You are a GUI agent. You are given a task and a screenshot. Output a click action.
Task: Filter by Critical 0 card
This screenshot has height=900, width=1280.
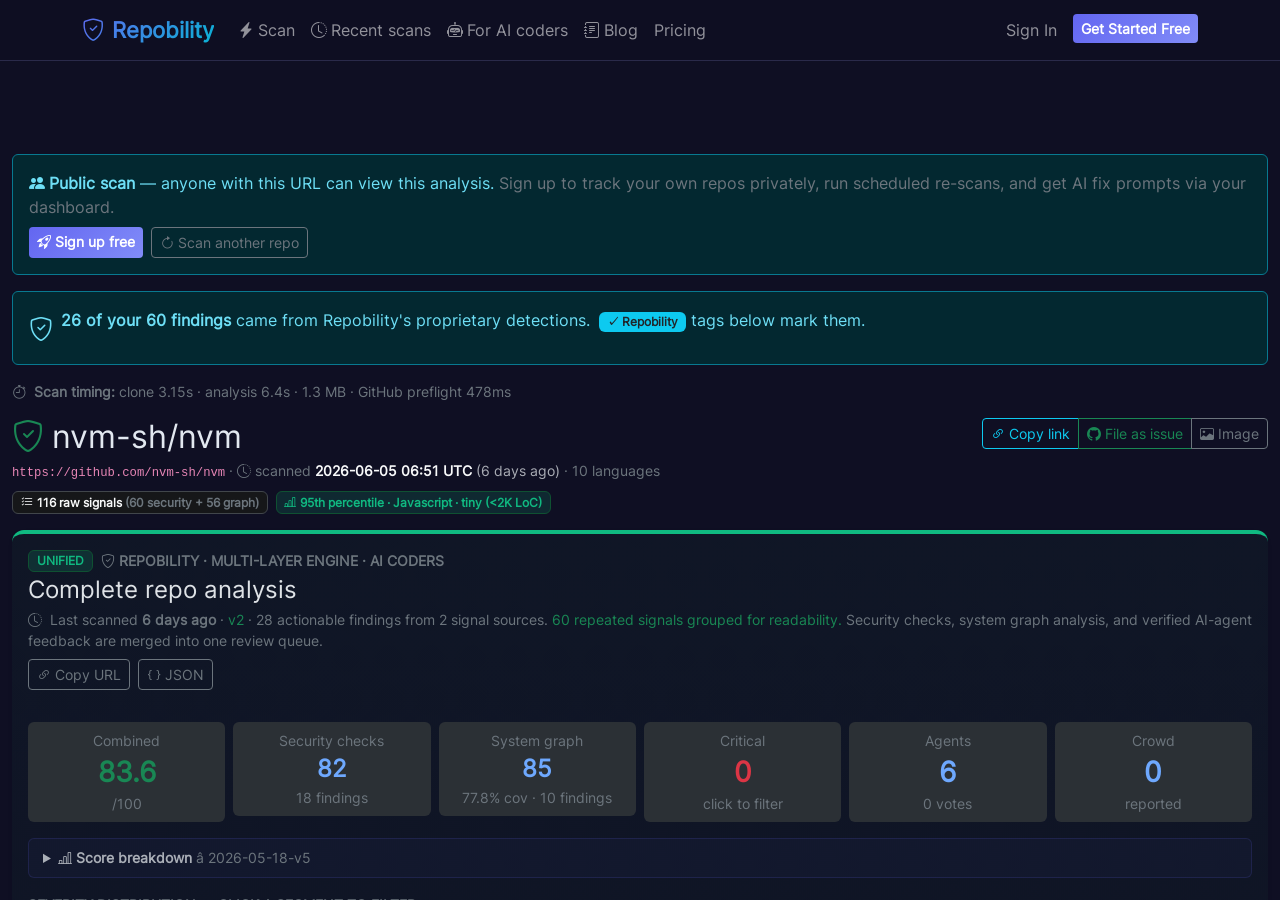pos(742,772)
